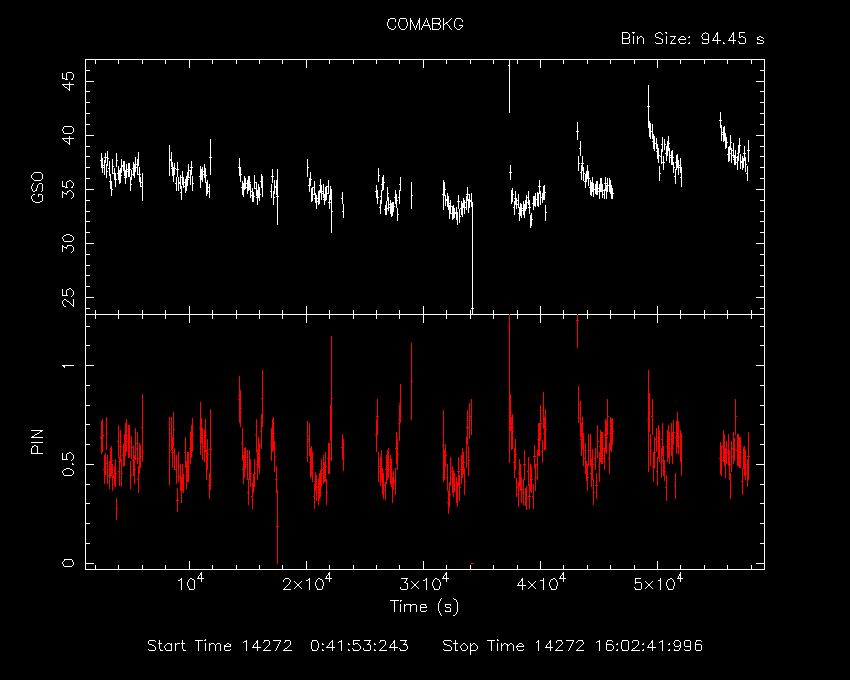Click the Bin Size: 94.45 s label

[692, 39]
